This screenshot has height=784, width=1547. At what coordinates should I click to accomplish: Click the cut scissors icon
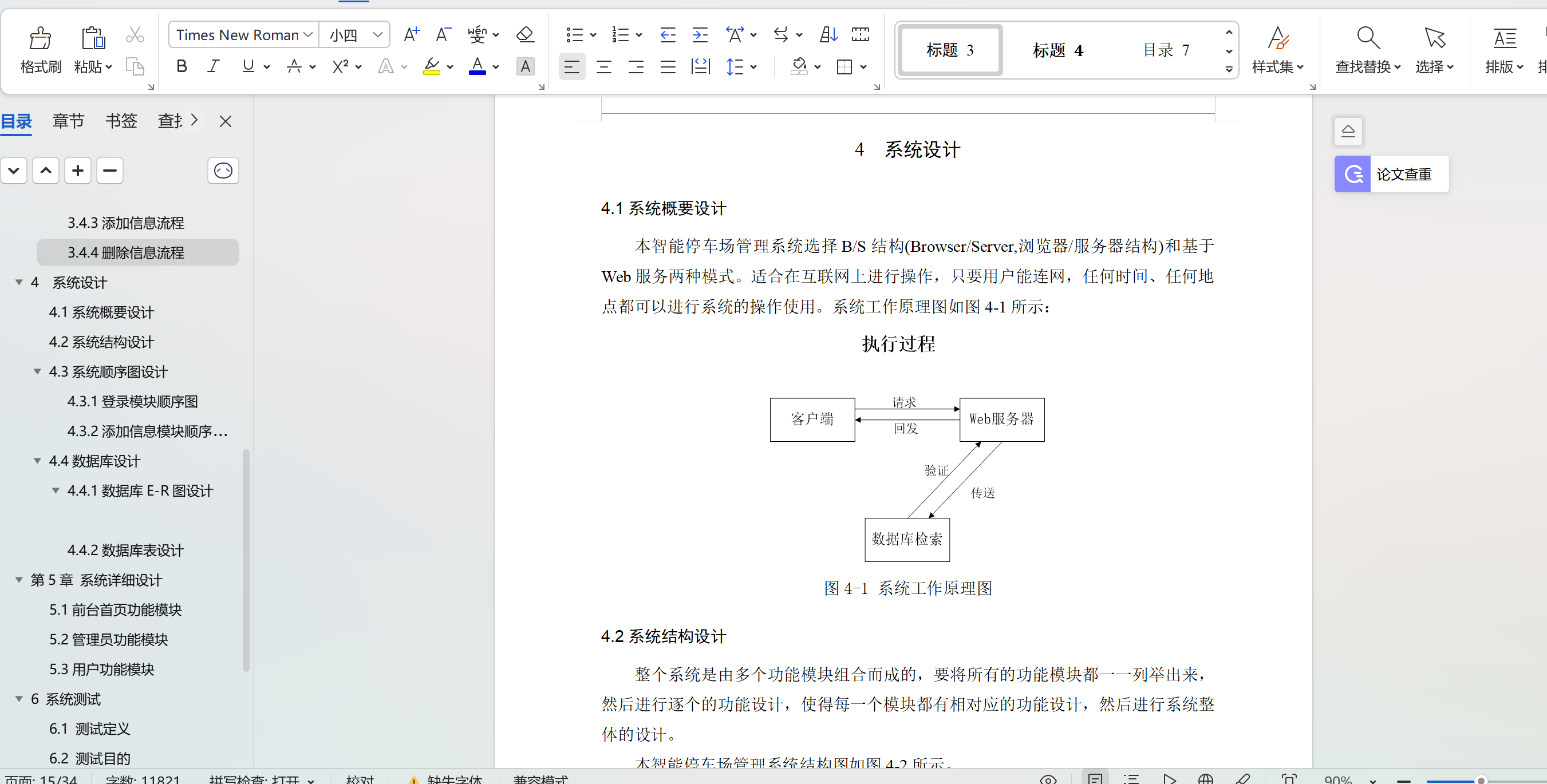[x=135, y=34]
